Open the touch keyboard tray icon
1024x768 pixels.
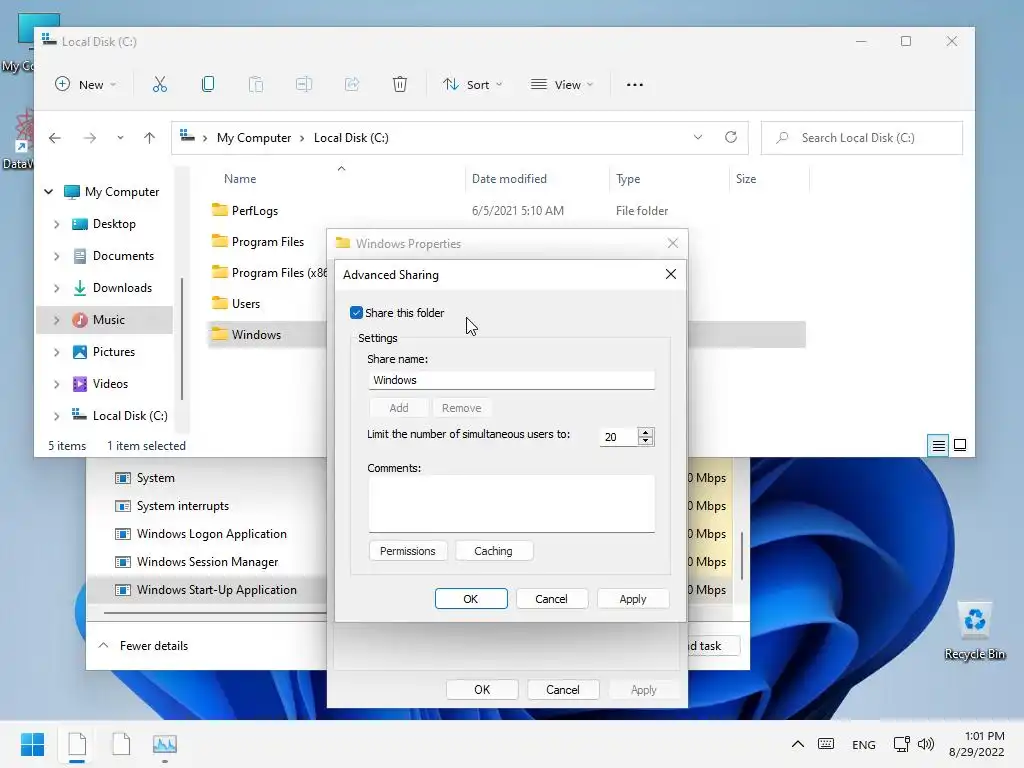[x=825, y=744]
